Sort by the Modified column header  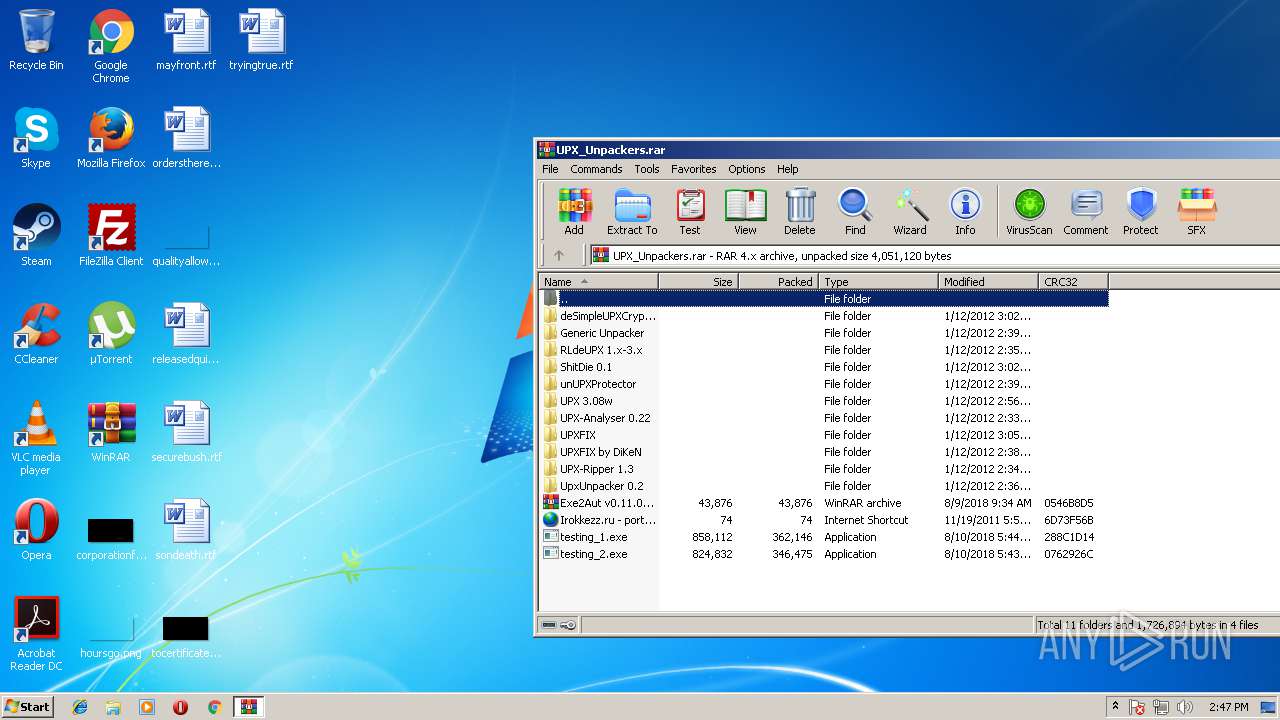[x=988, y=282]
